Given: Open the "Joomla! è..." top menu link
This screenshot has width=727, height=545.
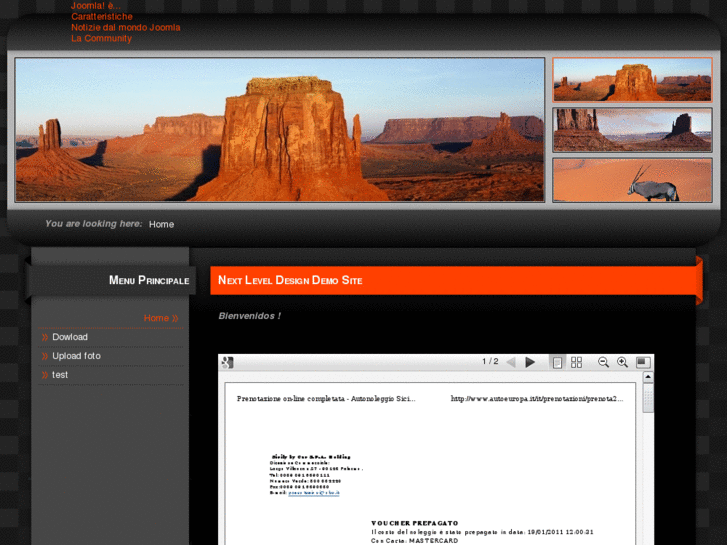Looking at the screenshot, I should tap(96, 6).
